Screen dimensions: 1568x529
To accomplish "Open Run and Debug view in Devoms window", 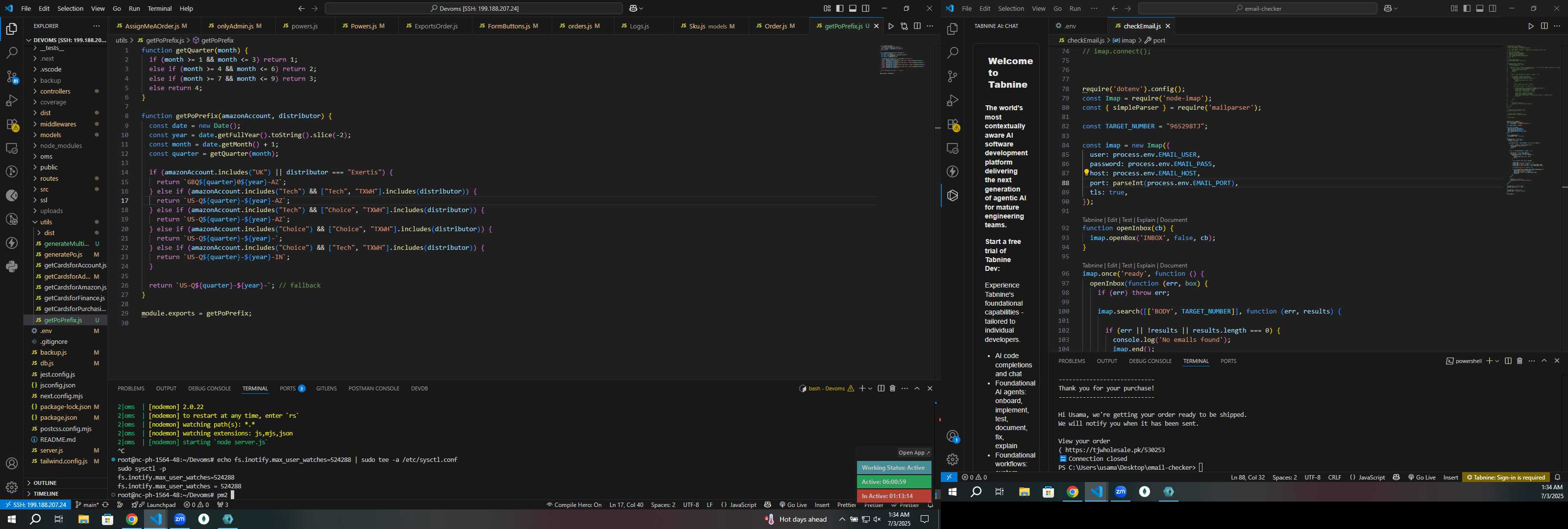I will (12, 100).
